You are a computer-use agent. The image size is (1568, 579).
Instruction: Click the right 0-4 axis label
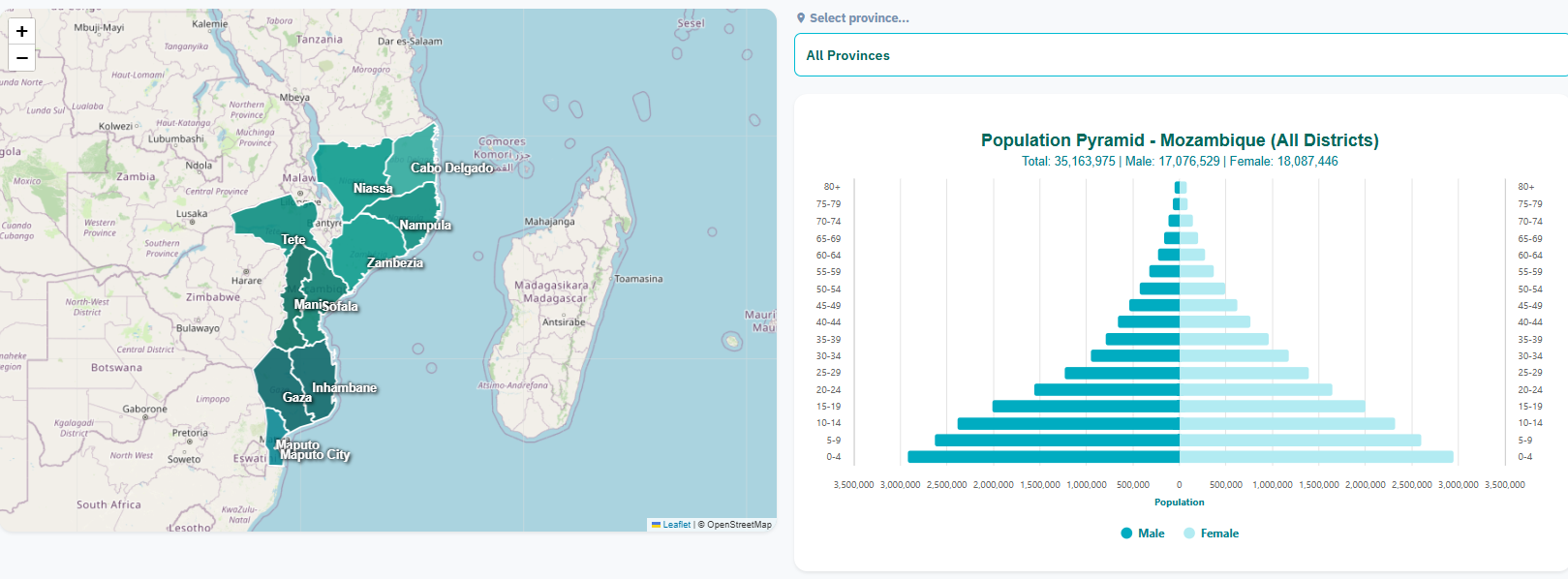pos(1525,457)
